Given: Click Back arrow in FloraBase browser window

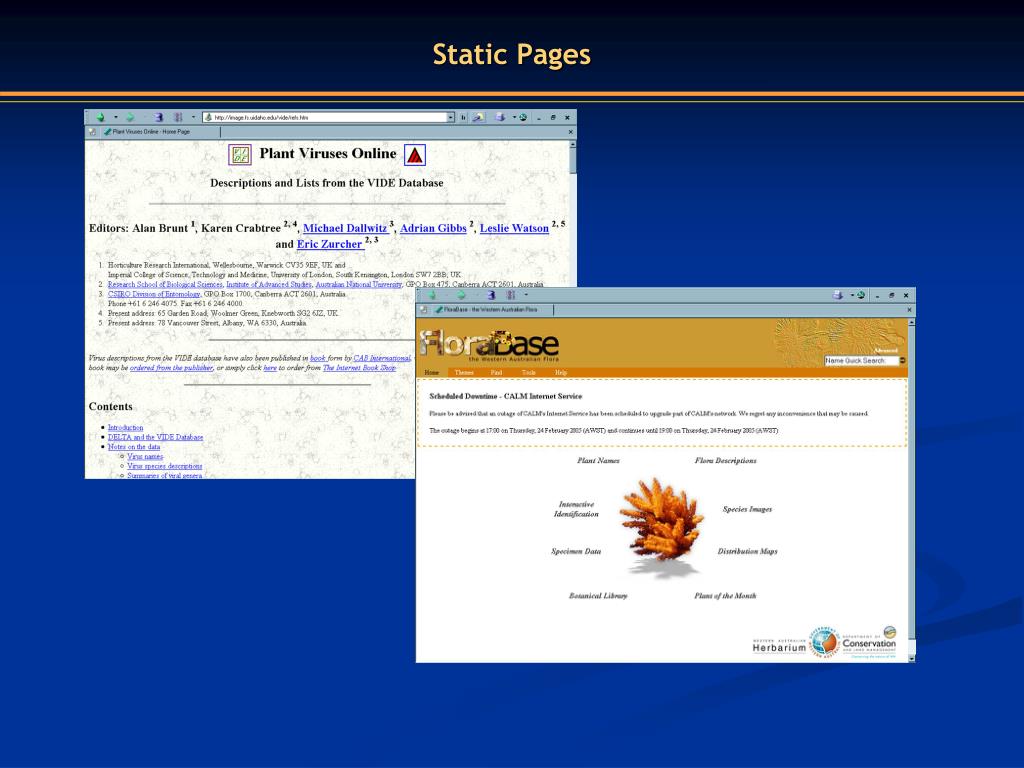Looking at the screenshot, I should pos(431,295).
